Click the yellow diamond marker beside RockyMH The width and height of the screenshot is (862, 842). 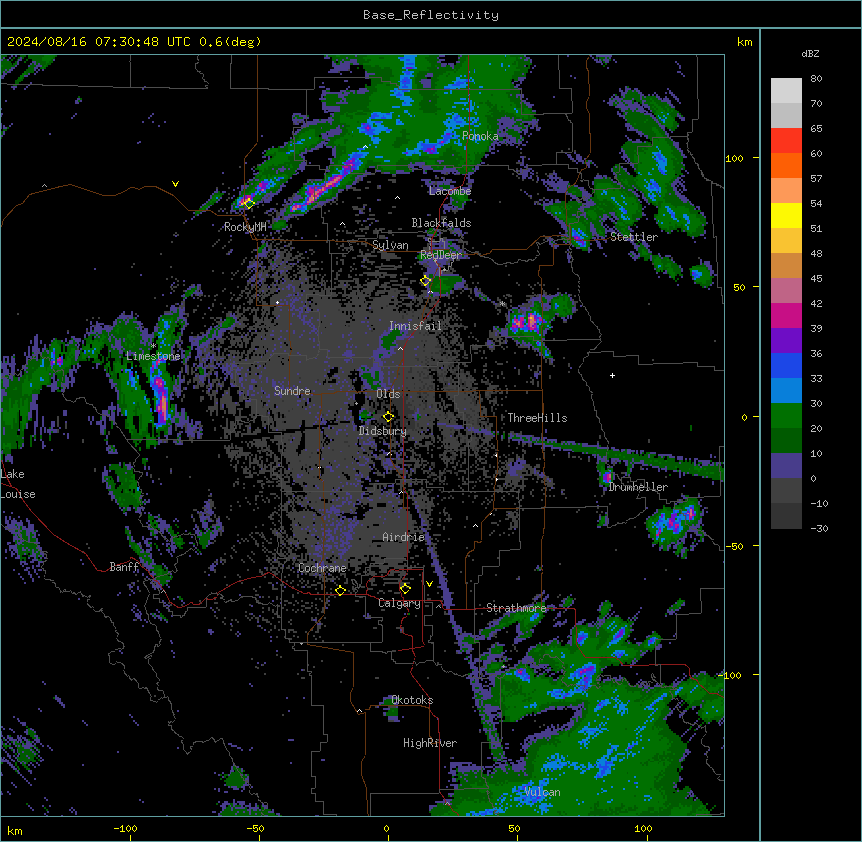[x=249, y=204]
